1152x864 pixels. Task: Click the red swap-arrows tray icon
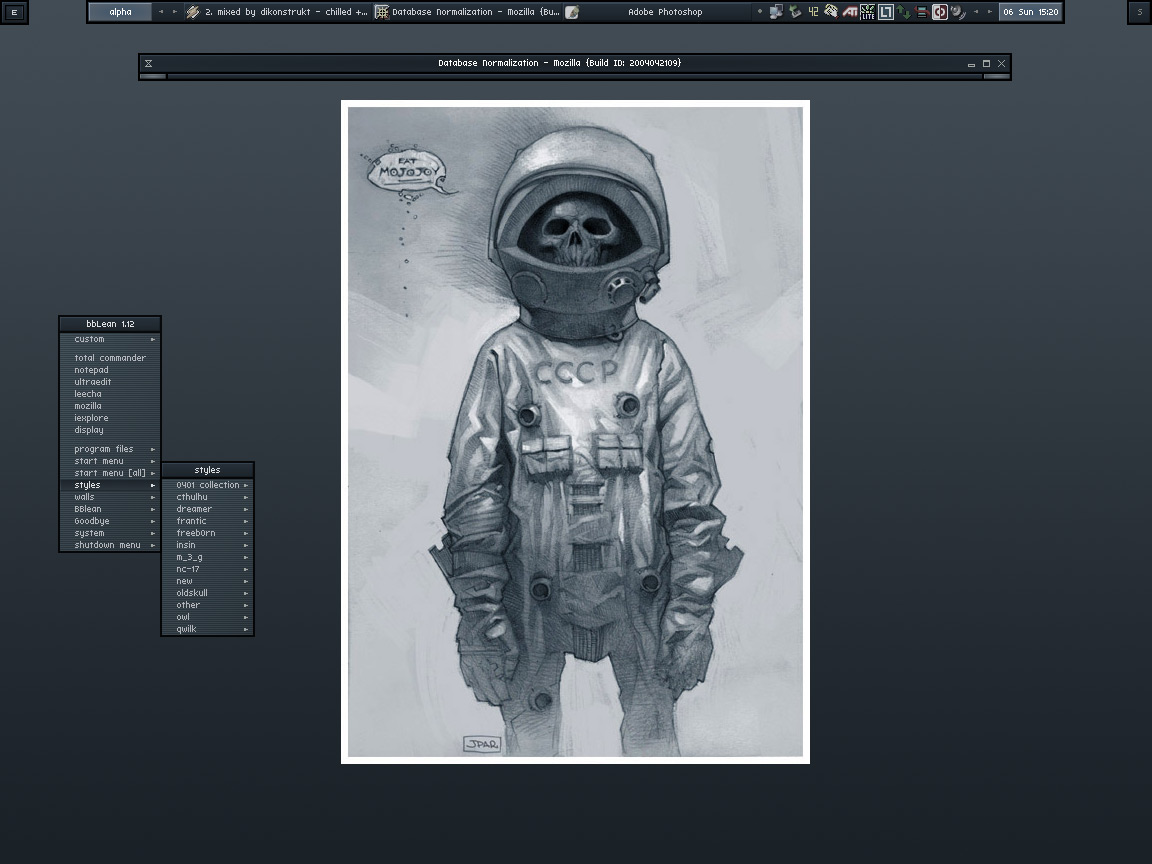(921, 12)
